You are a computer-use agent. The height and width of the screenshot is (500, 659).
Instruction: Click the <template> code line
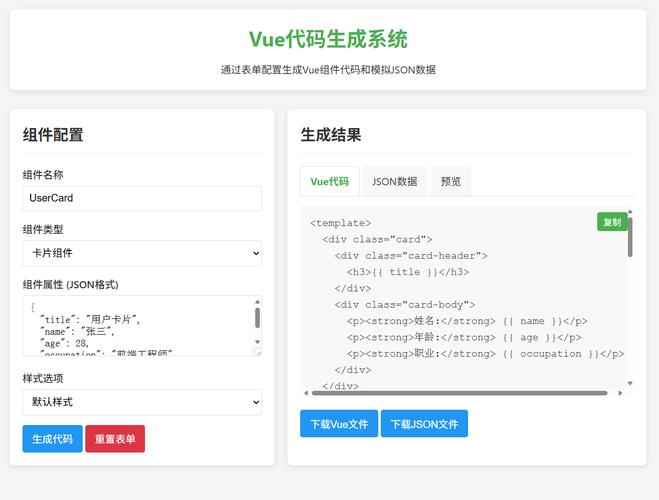click(x=340, y=223)
